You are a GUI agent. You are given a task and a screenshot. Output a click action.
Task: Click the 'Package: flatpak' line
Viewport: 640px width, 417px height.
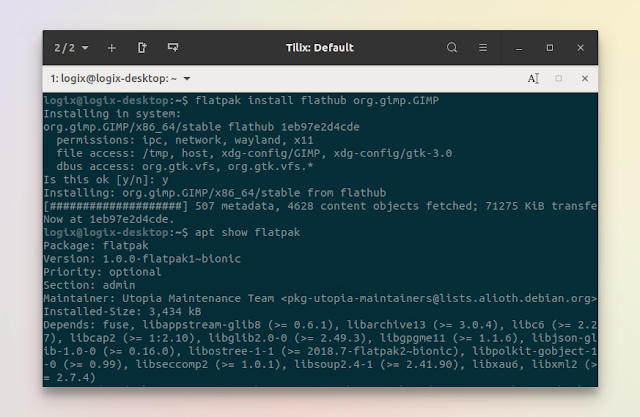96,245
